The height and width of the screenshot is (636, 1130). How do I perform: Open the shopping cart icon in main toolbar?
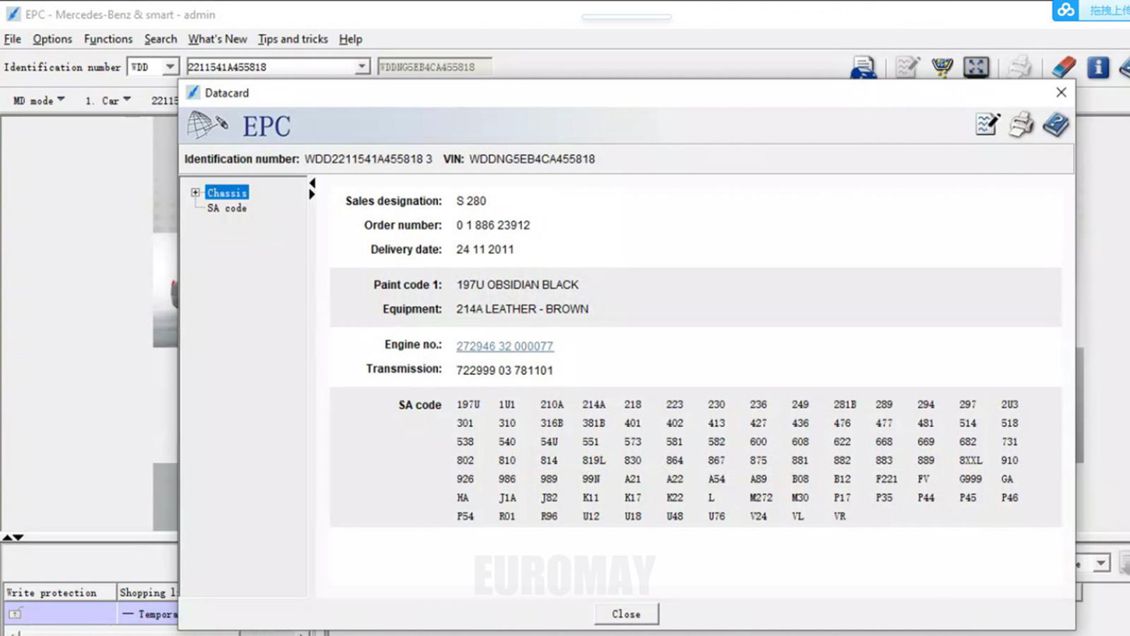pyautogui.click(x=942, y=67)
